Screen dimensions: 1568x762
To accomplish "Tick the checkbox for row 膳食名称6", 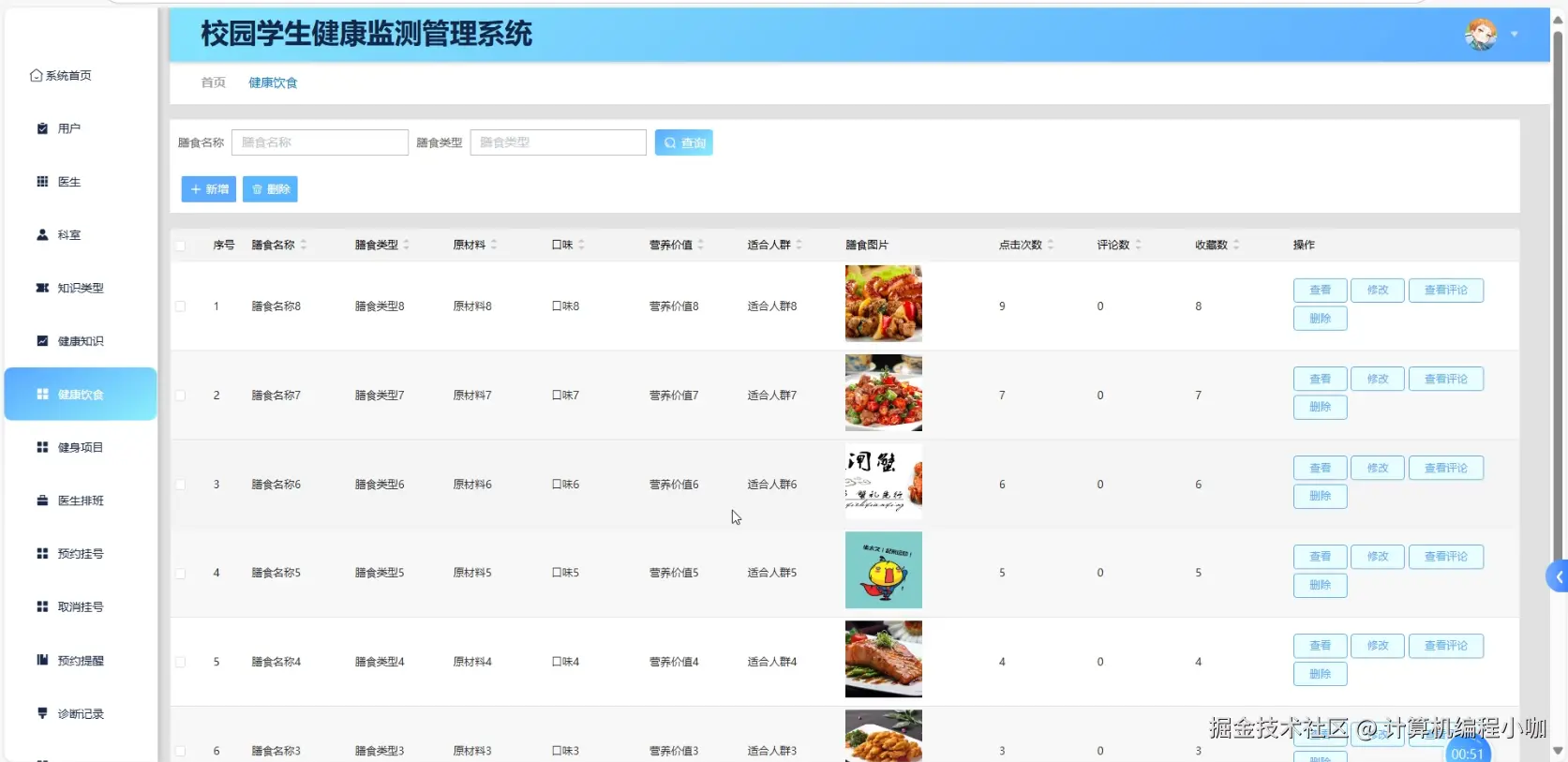I will (x=180, y=485).
